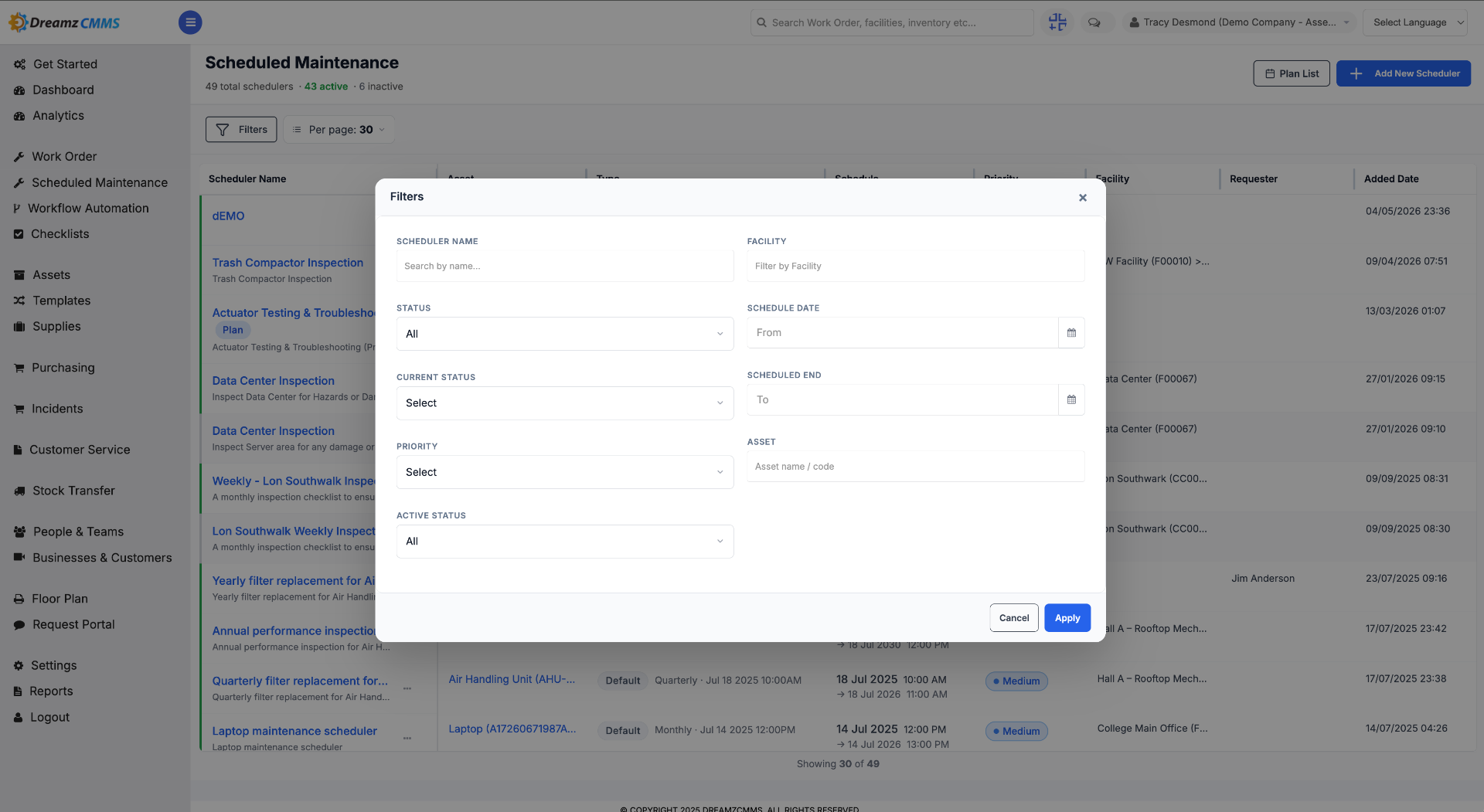Click the Work Order wrench icon
The image size is (1484, 812).
coord(19,157)
